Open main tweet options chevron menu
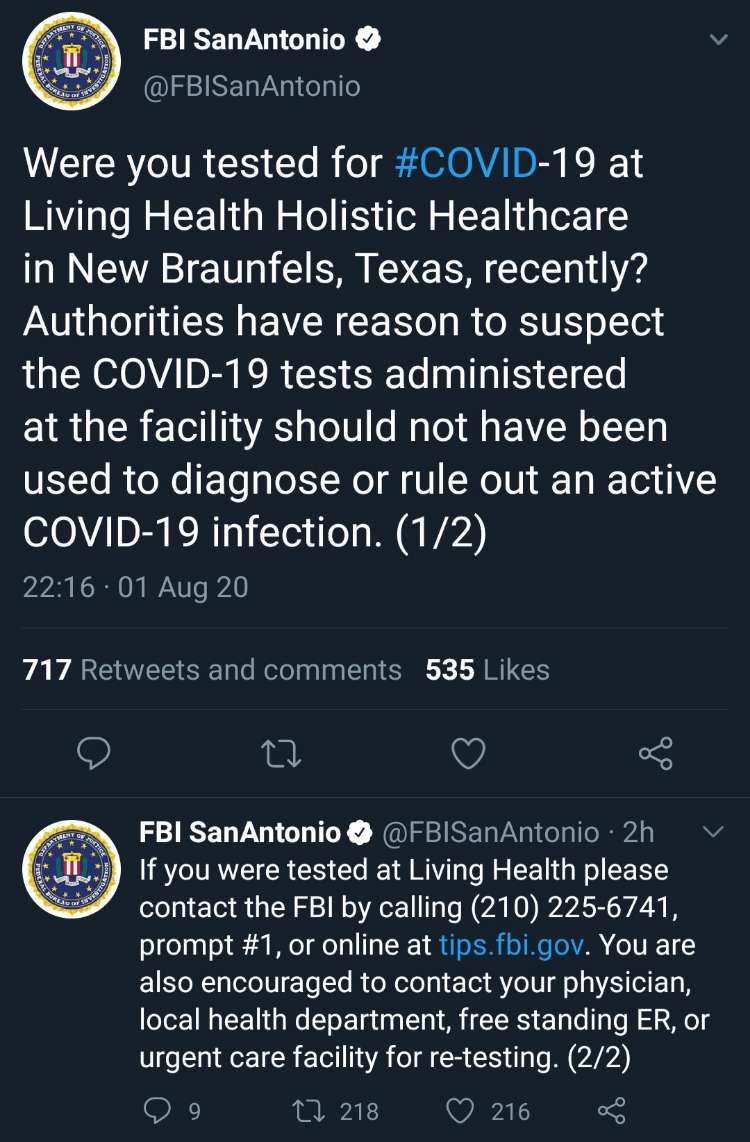This screenshot has width=750, height=1142. pyautogui.click(x=717, y=40)
